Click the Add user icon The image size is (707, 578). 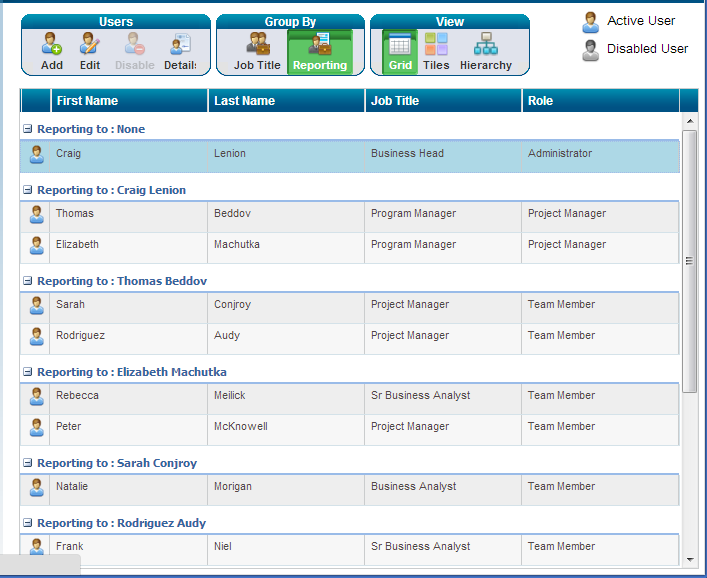pyautogui.click(x=52, y=45)
